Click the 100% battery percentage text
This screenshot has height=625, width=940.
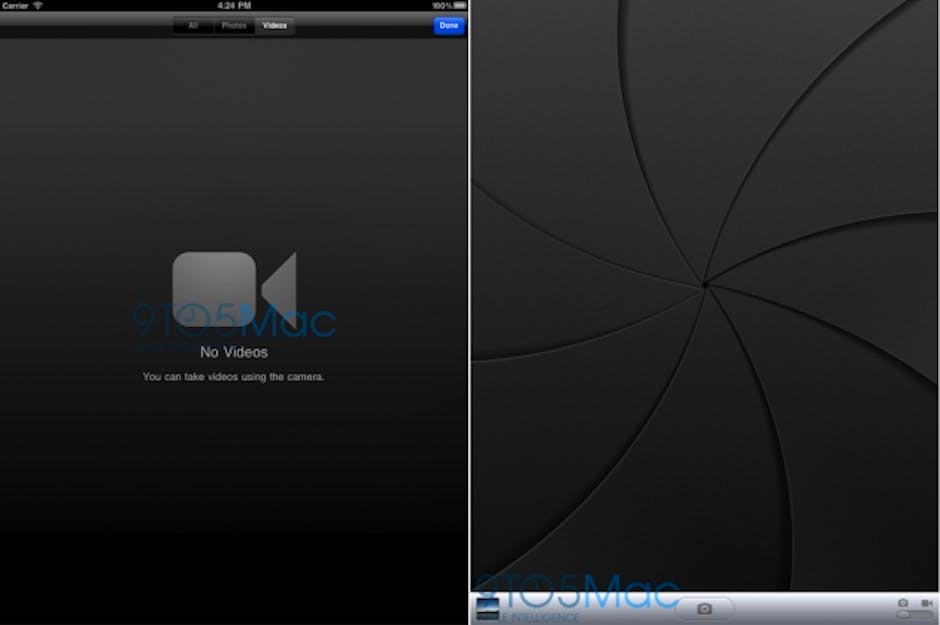click(x=441, y=5)
